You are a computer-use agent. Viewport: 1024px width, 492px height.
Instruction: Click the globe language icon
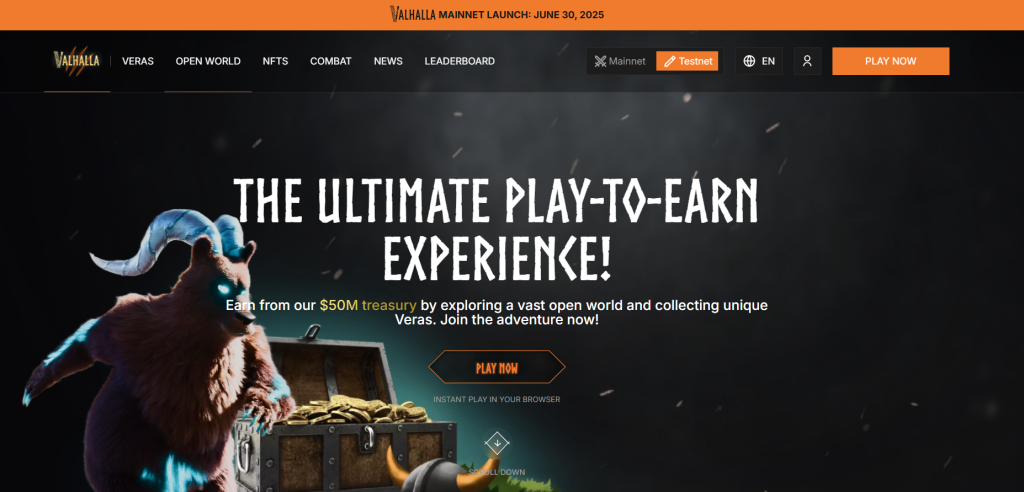[749, 61]
